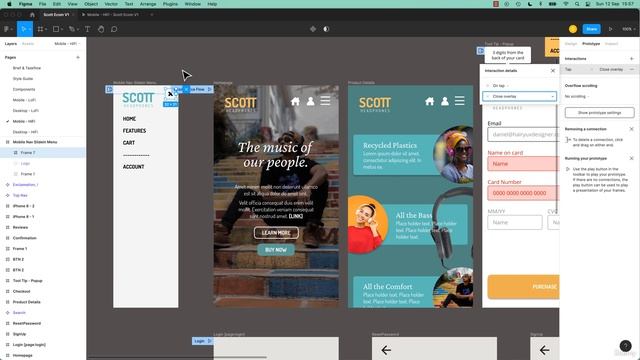Open the Style Guide page
The width and height of the screenshot is (640, 360).
tap(23, 79)
